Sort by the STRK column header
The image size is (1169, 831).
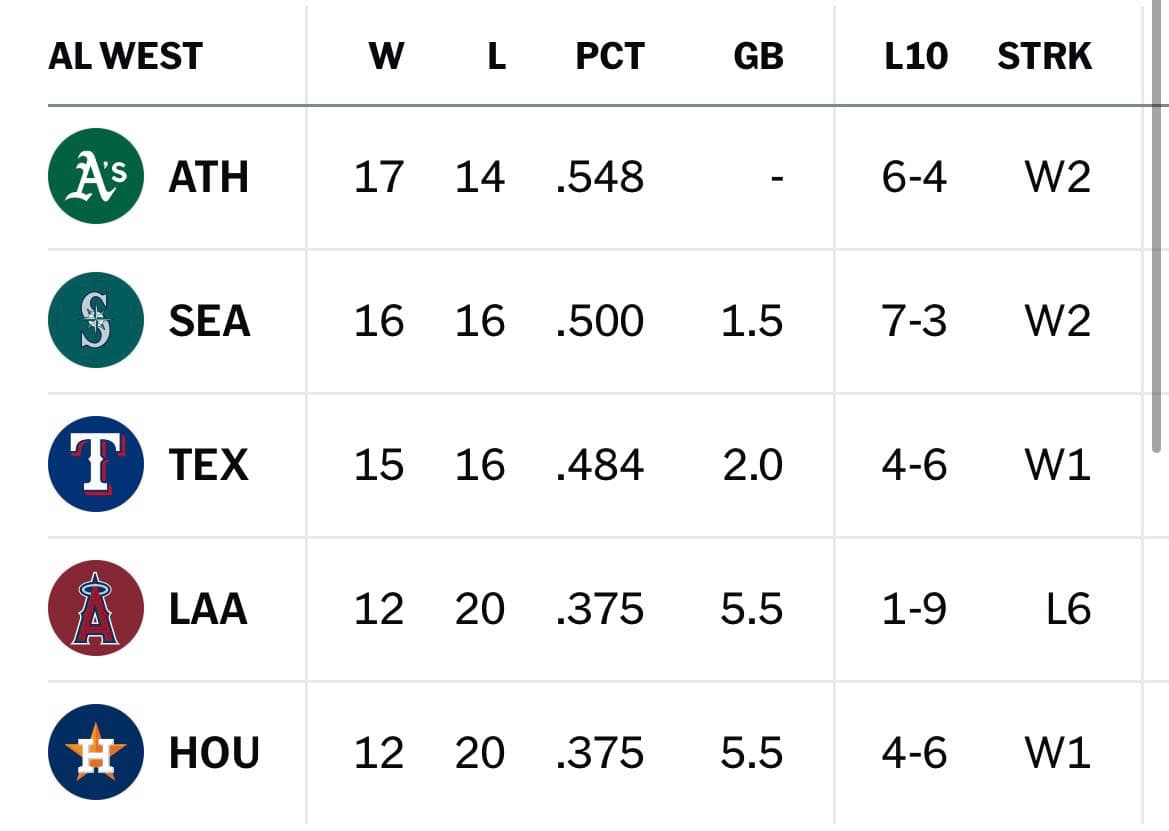1044,56
